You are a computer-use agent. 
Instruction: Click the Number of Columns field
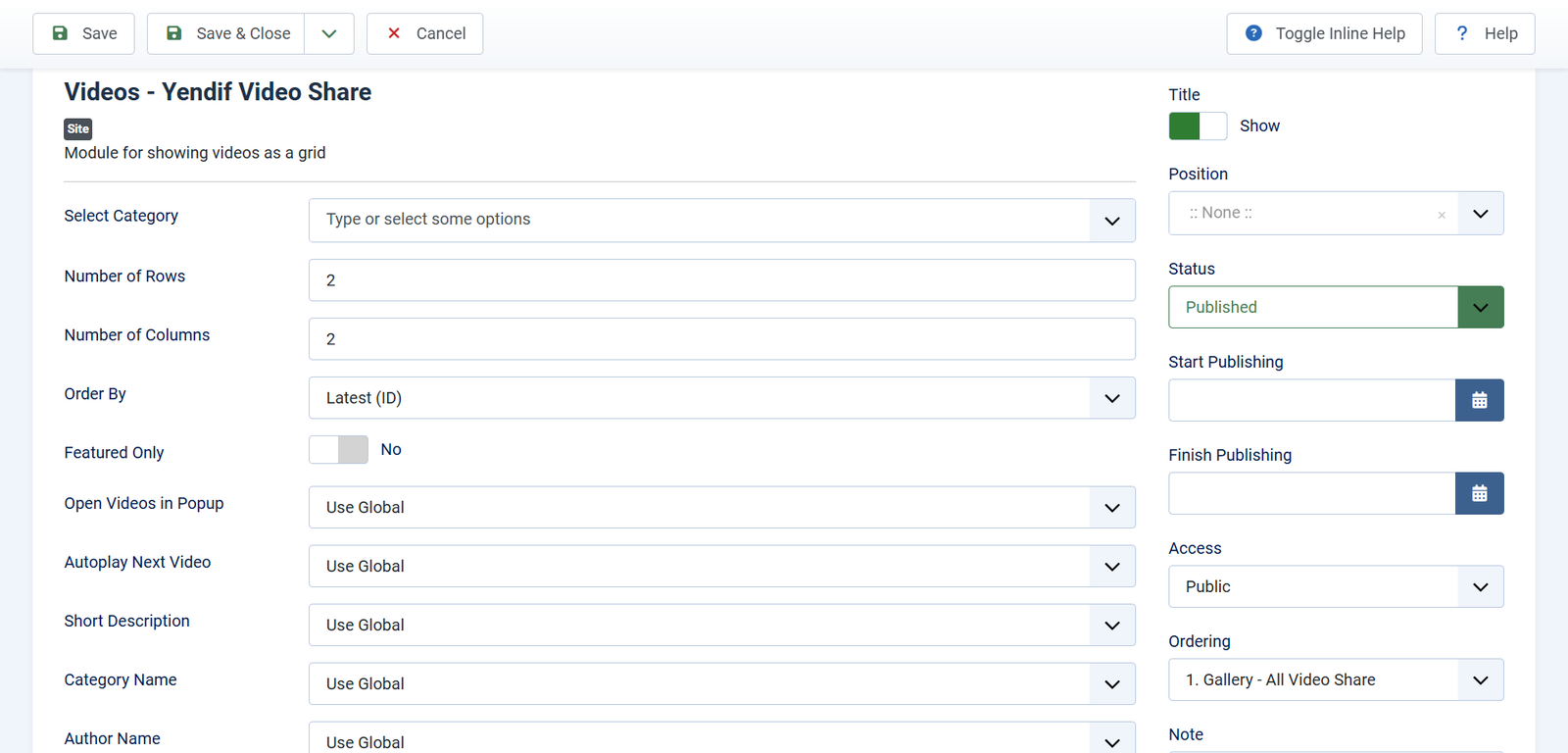click(x=722, y=339)
